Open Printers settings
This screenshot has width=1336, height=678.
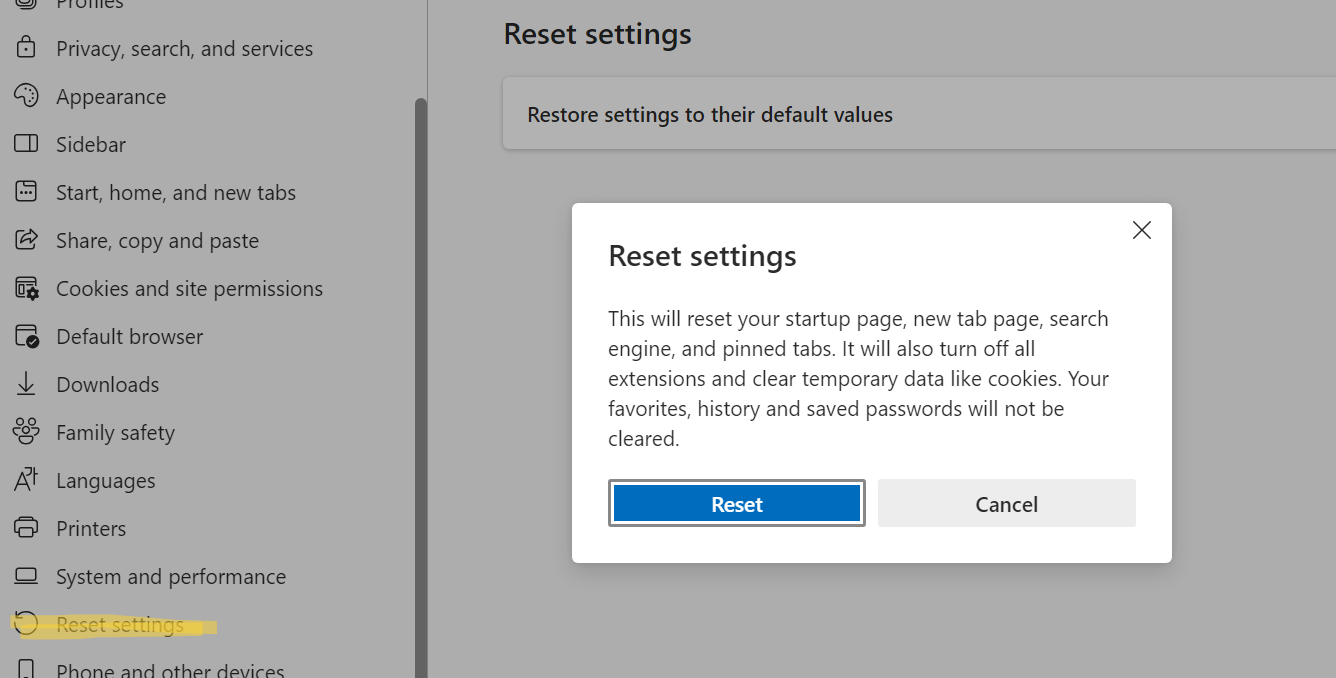(91, 528)
